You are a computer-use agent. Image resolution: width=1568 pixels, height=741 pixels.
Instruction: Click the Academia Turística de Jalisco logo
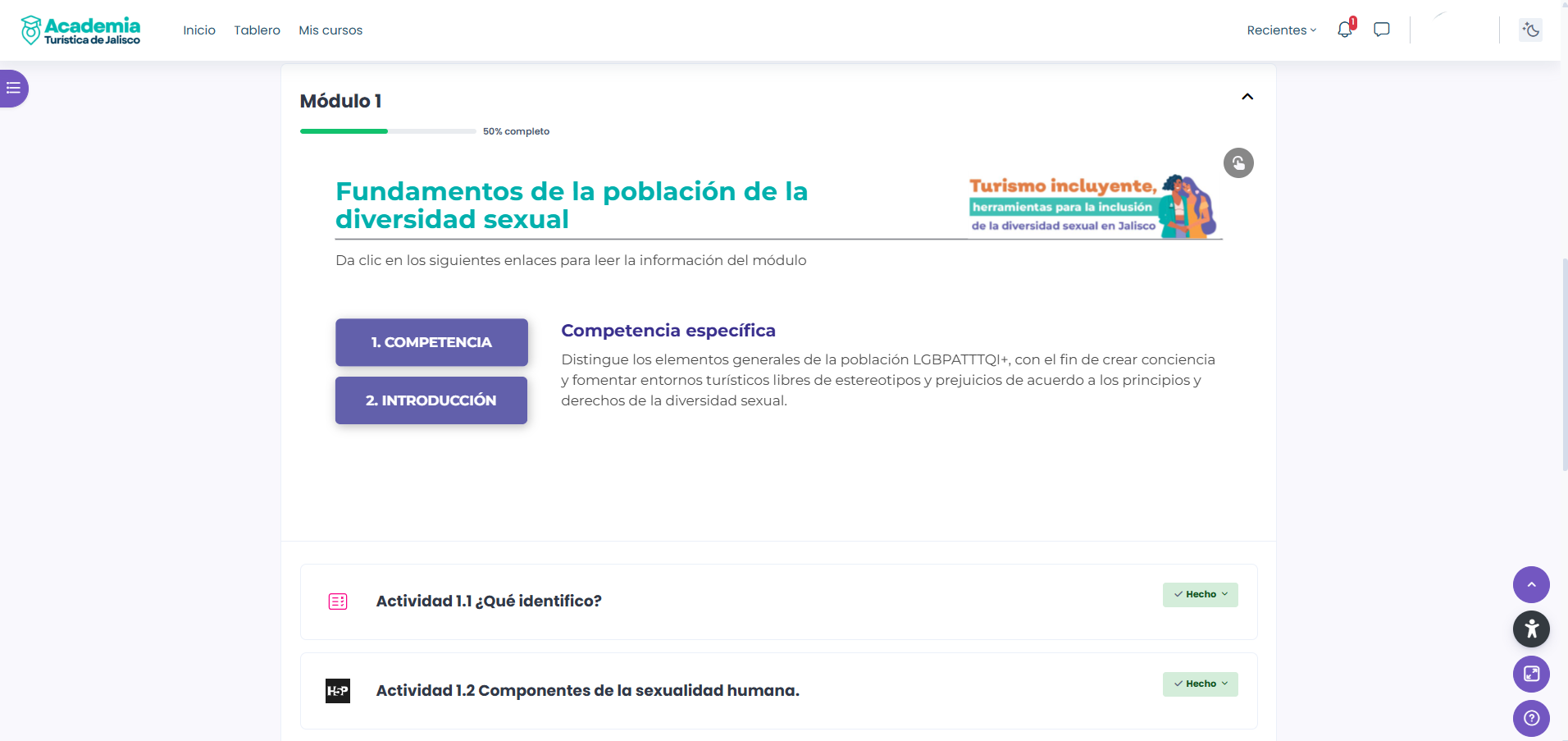coord(80,30)
